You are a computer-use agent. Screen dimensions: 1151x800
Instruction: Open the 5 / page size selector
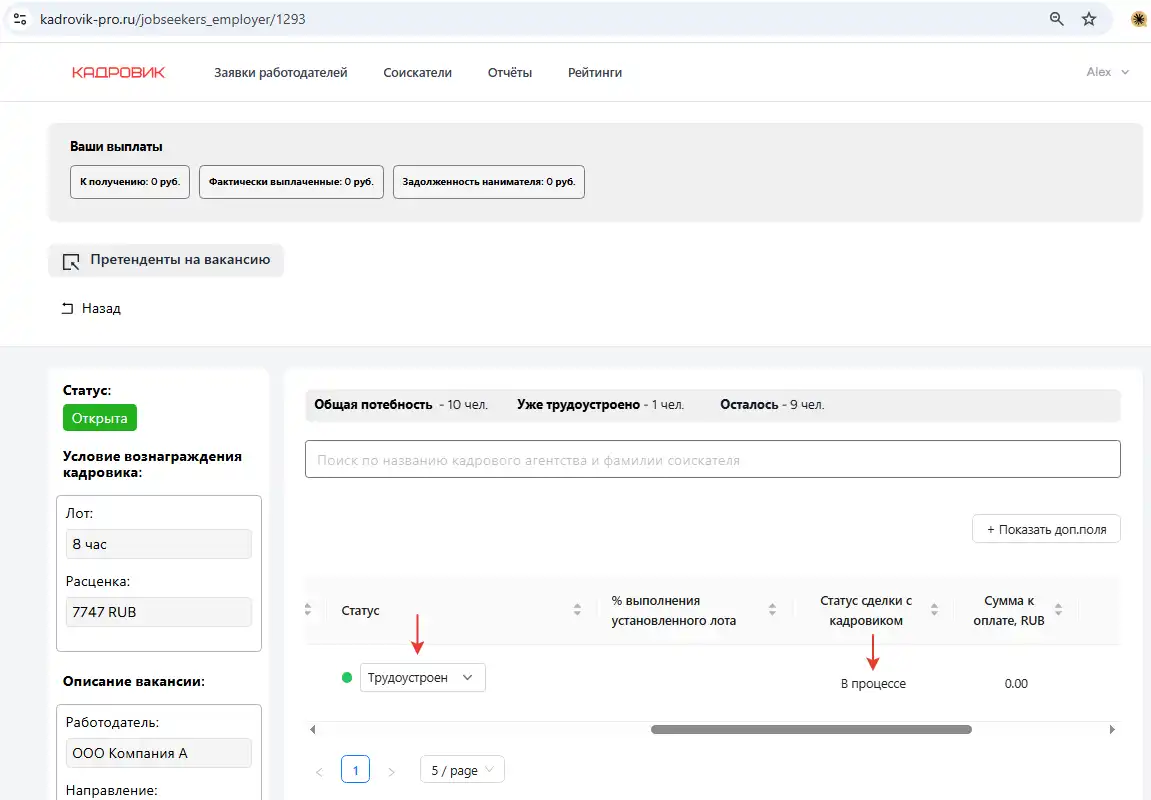click(462, 770)
